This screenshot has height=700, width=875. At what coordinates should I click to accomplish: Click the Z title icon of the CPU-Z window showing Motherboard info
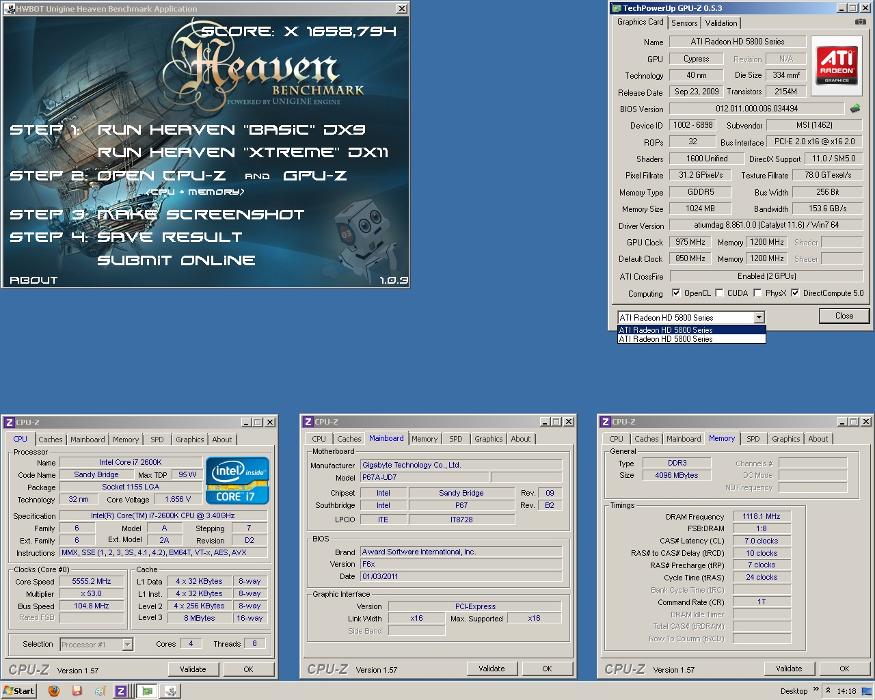pyautogui.click(x=307, y=421)
